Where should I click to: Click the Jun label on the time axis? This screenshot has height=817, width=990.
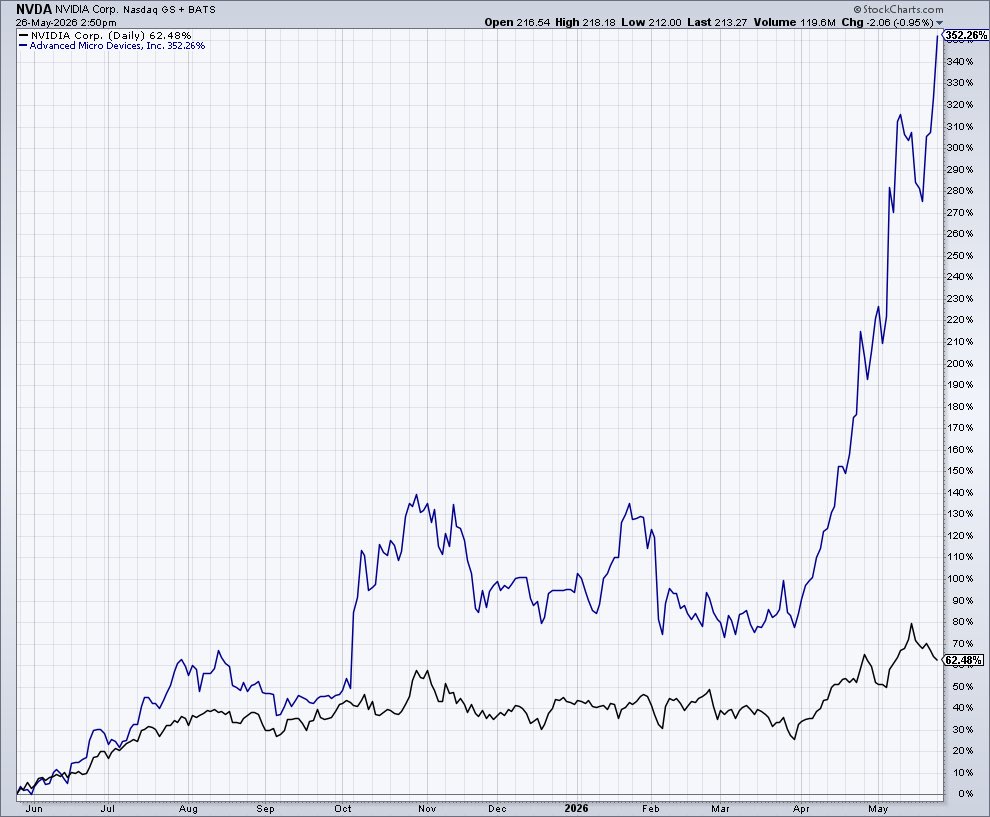pyautogui.click(x=34, y=808)
